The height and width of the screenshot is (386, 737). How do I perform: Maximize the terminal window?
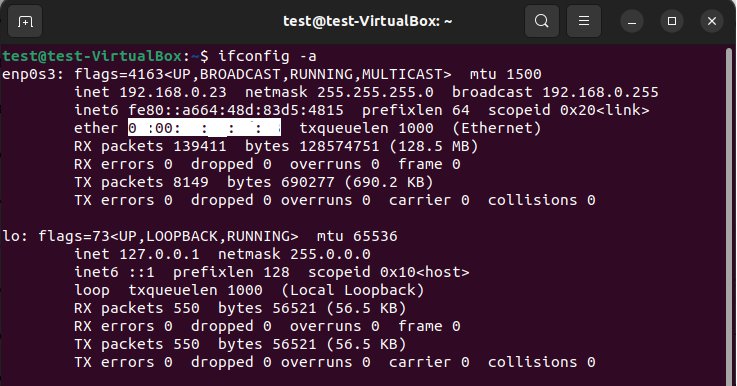click(672, 22)
